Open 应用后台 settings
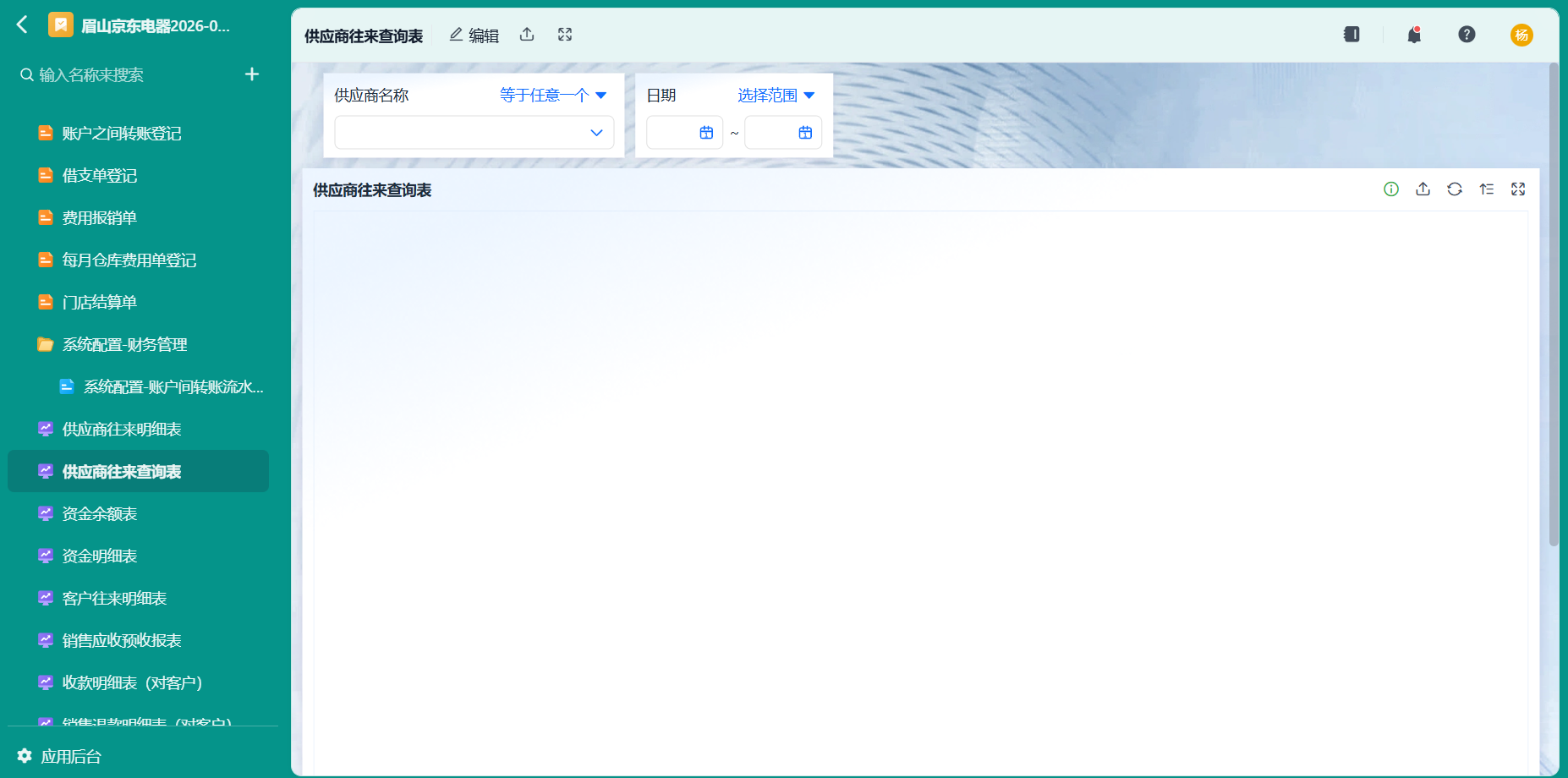Screen dimensions: 1568x778 (59, 756)
